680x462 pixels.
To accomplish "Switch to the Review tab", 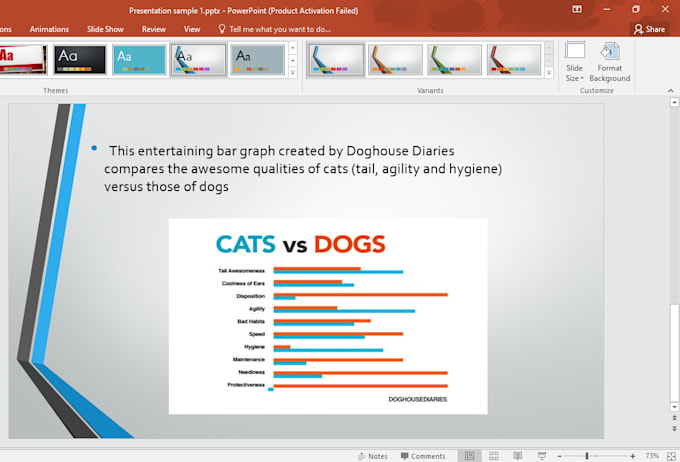I will tap(154, 29).
